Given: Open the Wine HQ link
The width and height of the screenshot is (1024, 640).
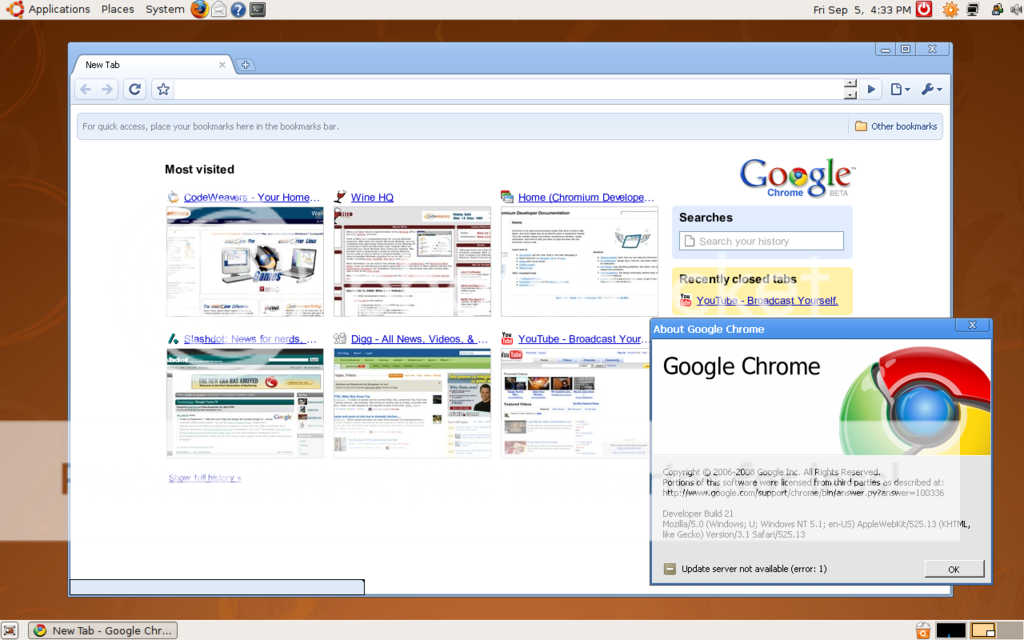Looking at the screenshot, I should pos(372,197).
